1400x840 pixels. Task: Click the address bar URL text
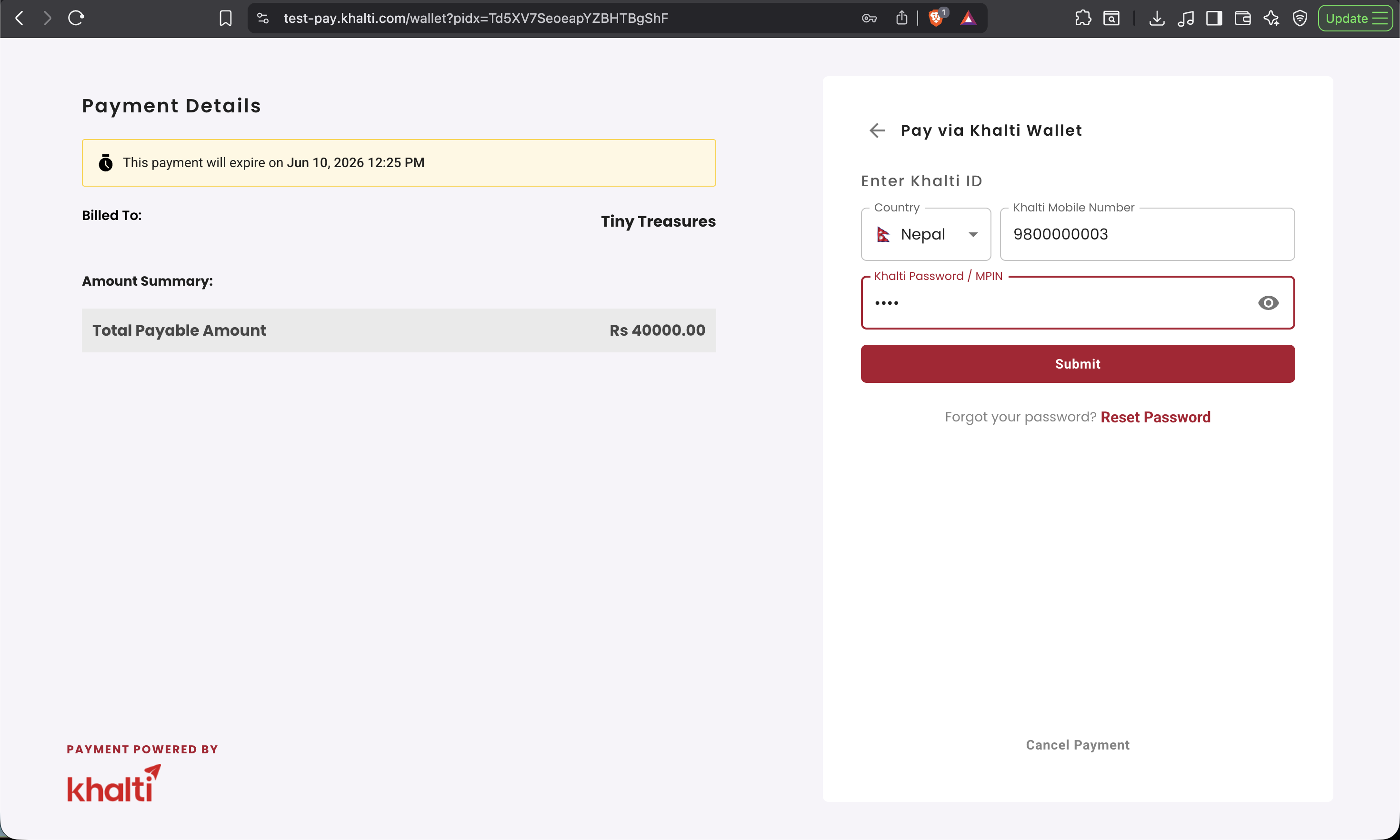[x=475, y=18]
